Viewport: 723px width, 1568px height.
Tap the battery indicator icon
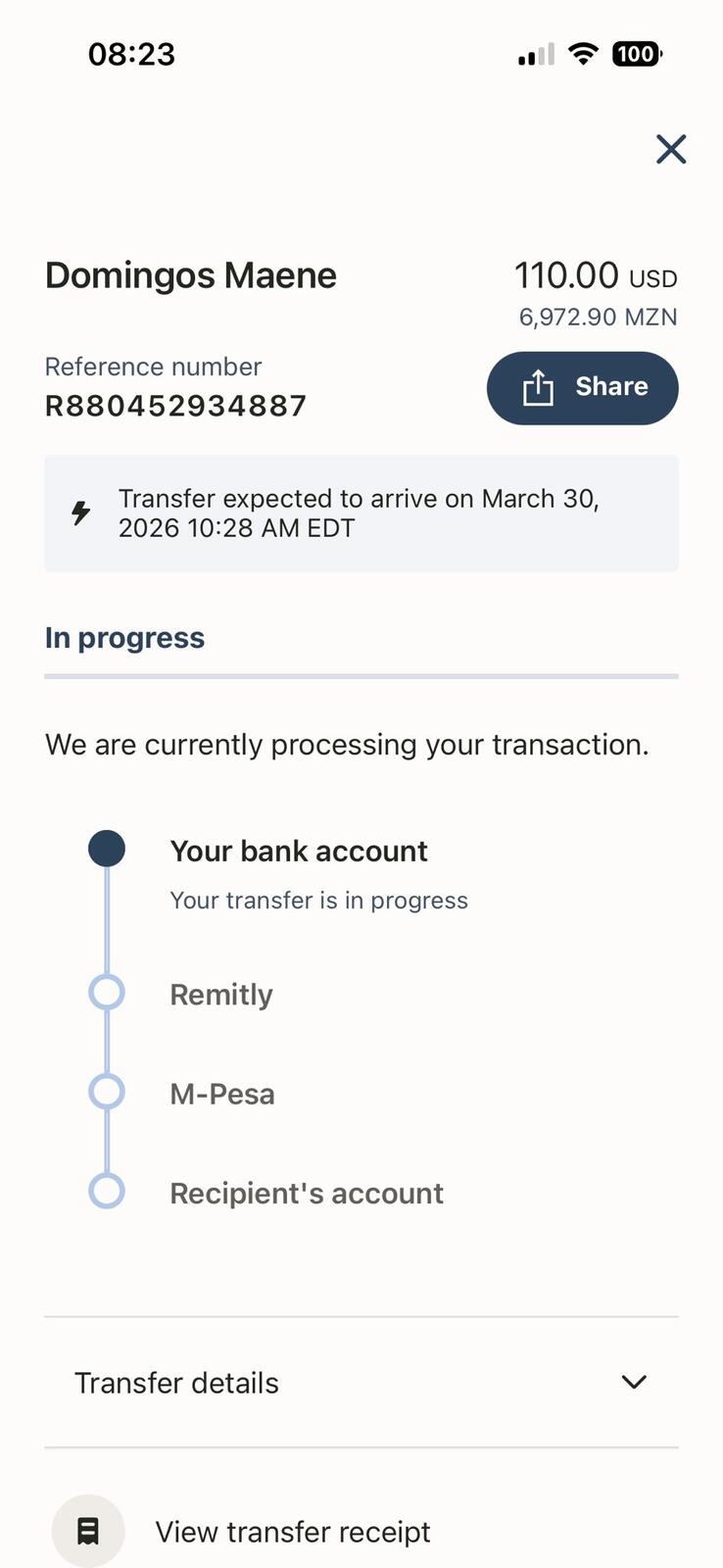[x=637, y=54]
